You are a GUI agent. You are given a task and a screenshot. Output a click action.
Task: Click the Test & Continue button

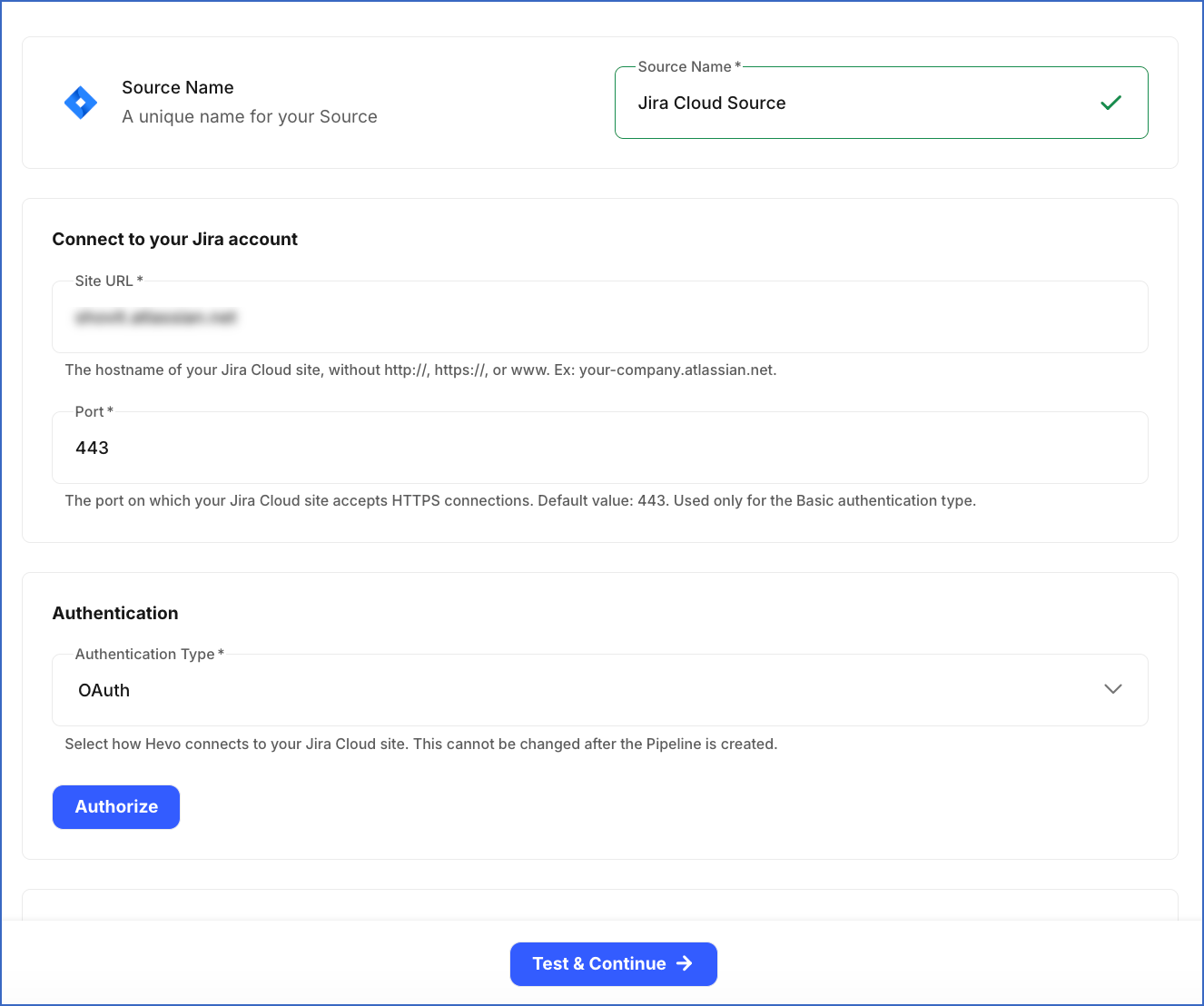click(x=614, y=964)
